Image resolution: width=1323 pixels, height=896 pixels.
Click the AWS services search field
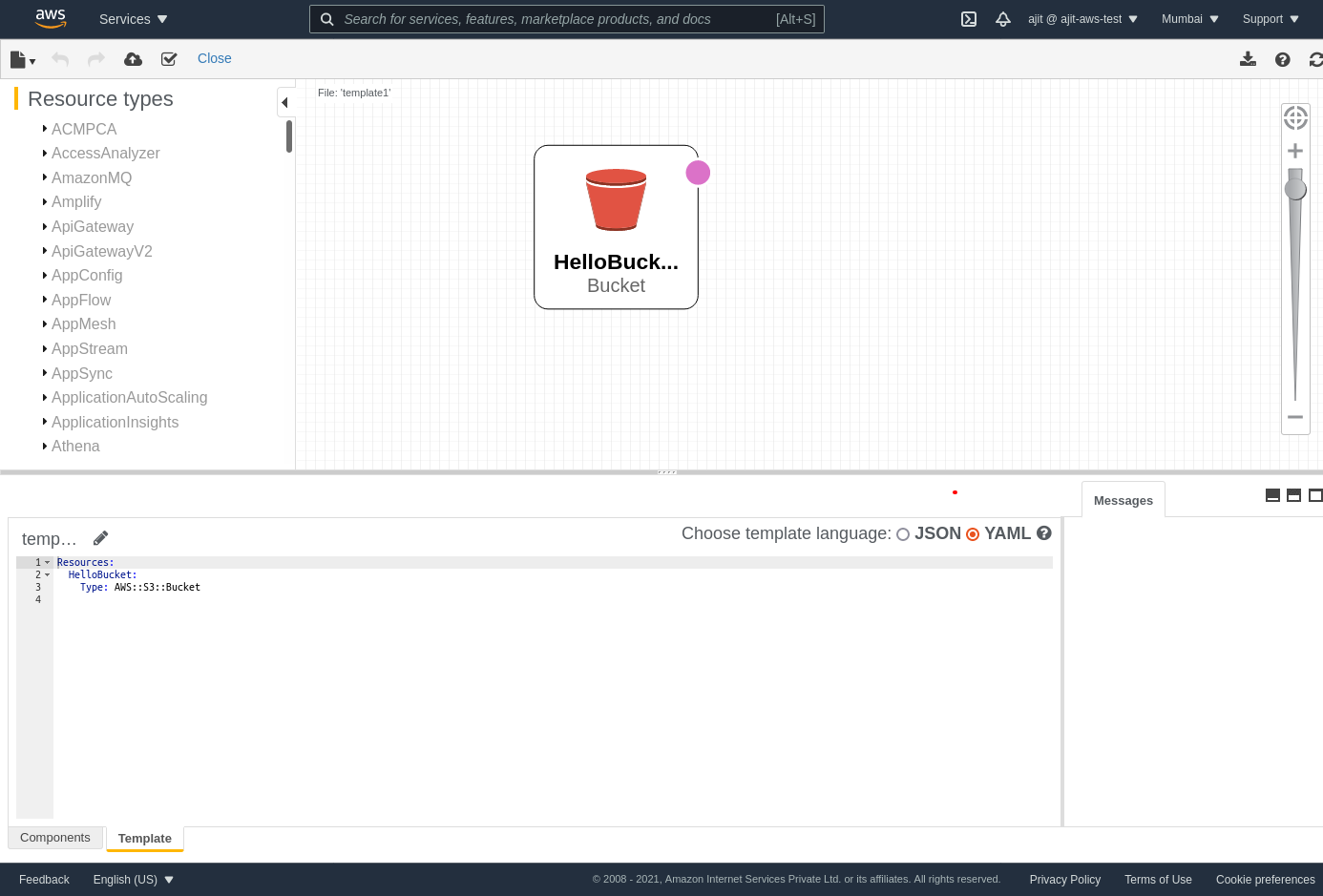click(x=567, y=19)
